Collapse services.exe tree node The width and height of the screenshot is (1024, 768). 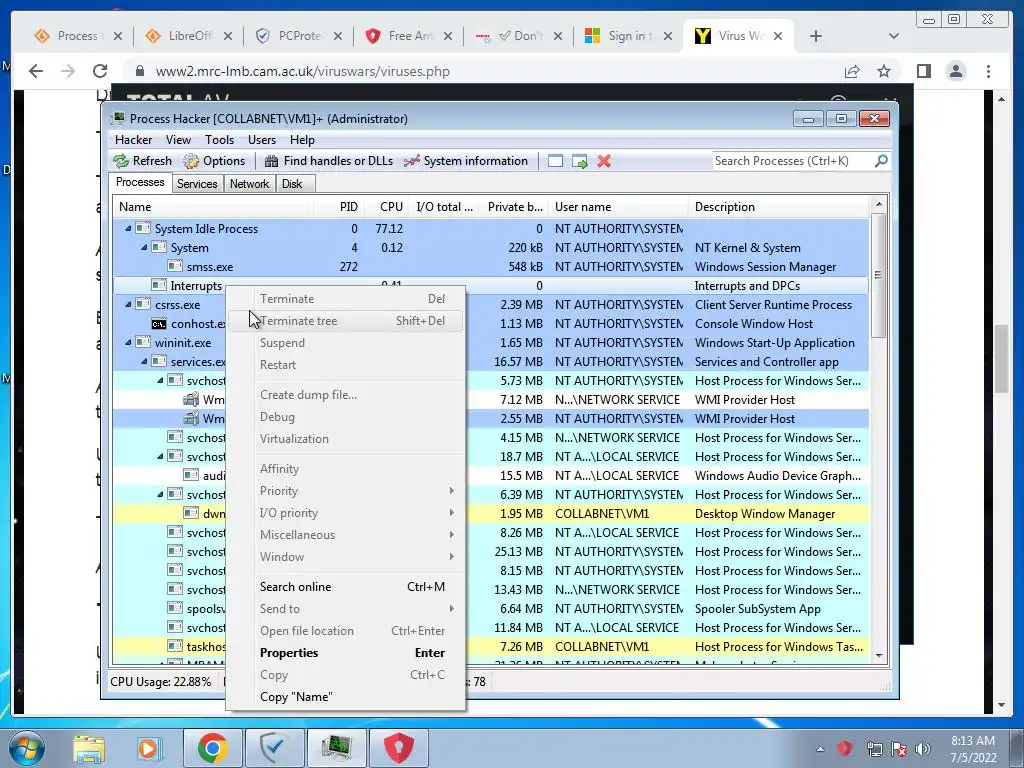pyautogui.click(x=144, y=361)
